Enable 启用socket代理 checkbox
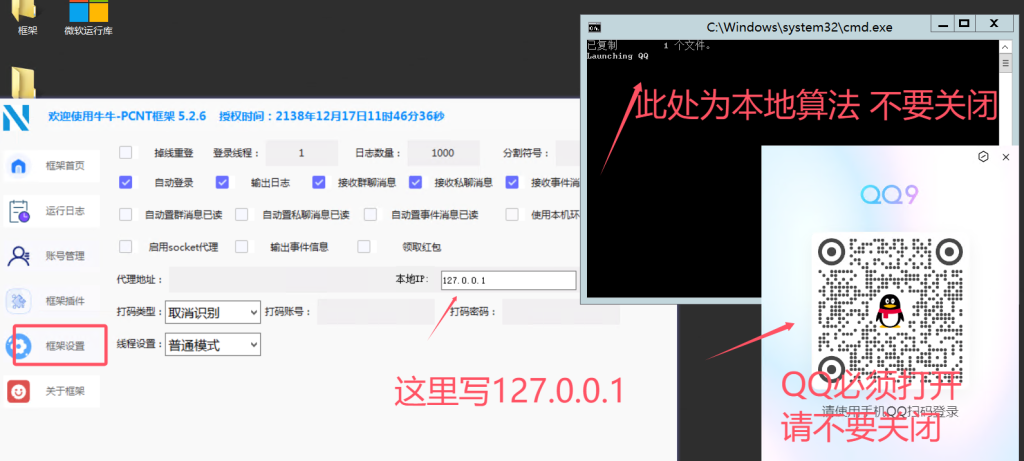Screen dimensions: 1024x461 pyautogui.click(x=125, y=246)
